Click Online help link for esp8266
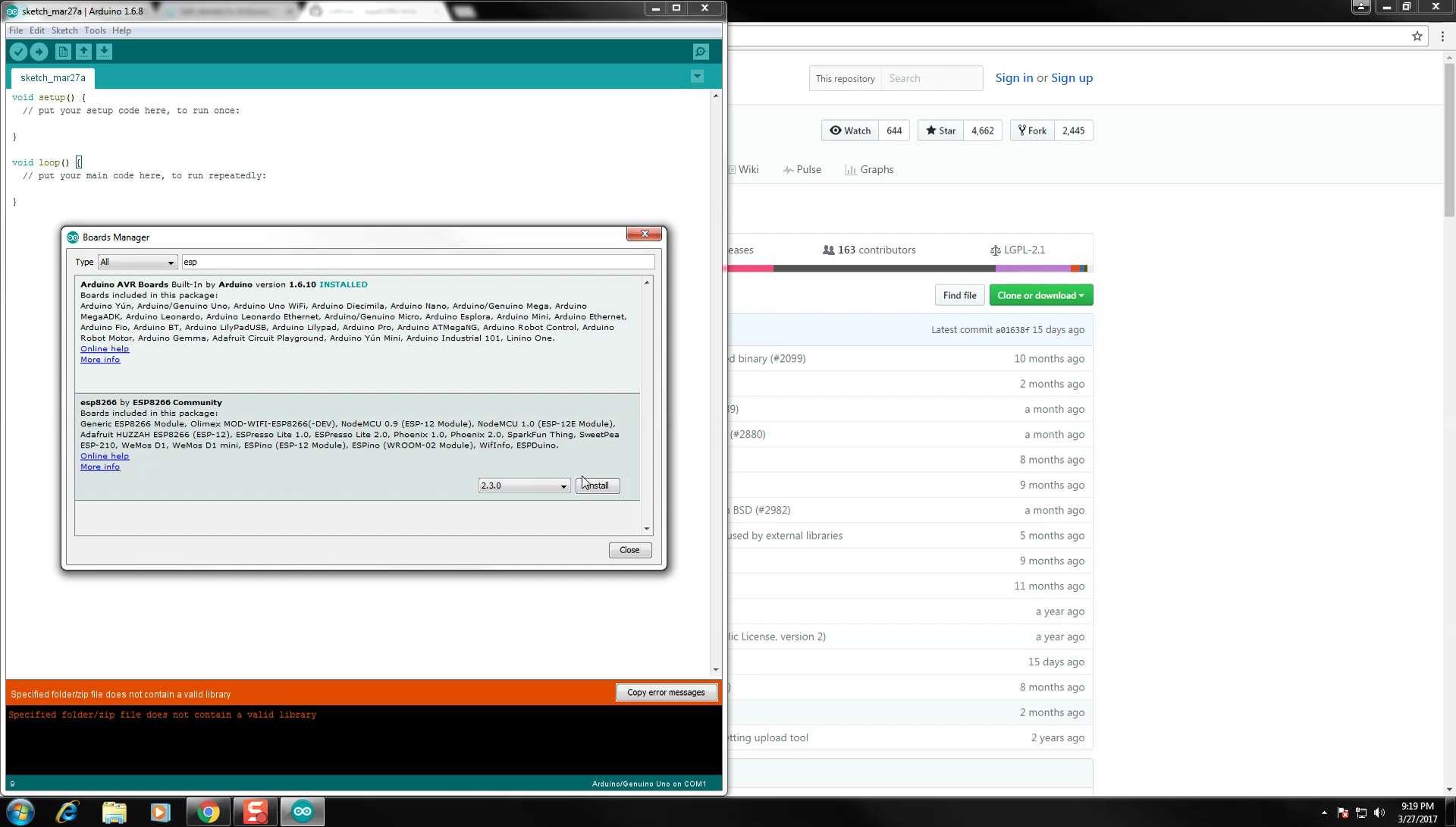Image resolution: width=1456 pixels, height=827 pixels. click(104, 456)
